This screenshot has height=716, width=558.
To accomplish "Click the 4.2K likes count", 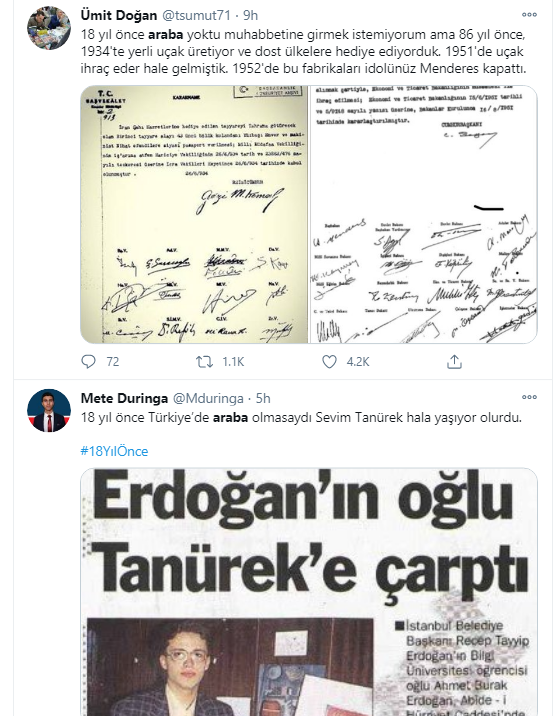I will tap(358, 362).
